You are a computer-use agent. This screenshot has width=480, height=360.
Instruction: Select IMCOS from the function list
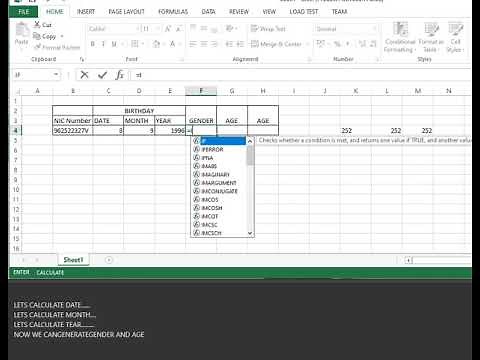pyautogui.click(x=219, y=199)
